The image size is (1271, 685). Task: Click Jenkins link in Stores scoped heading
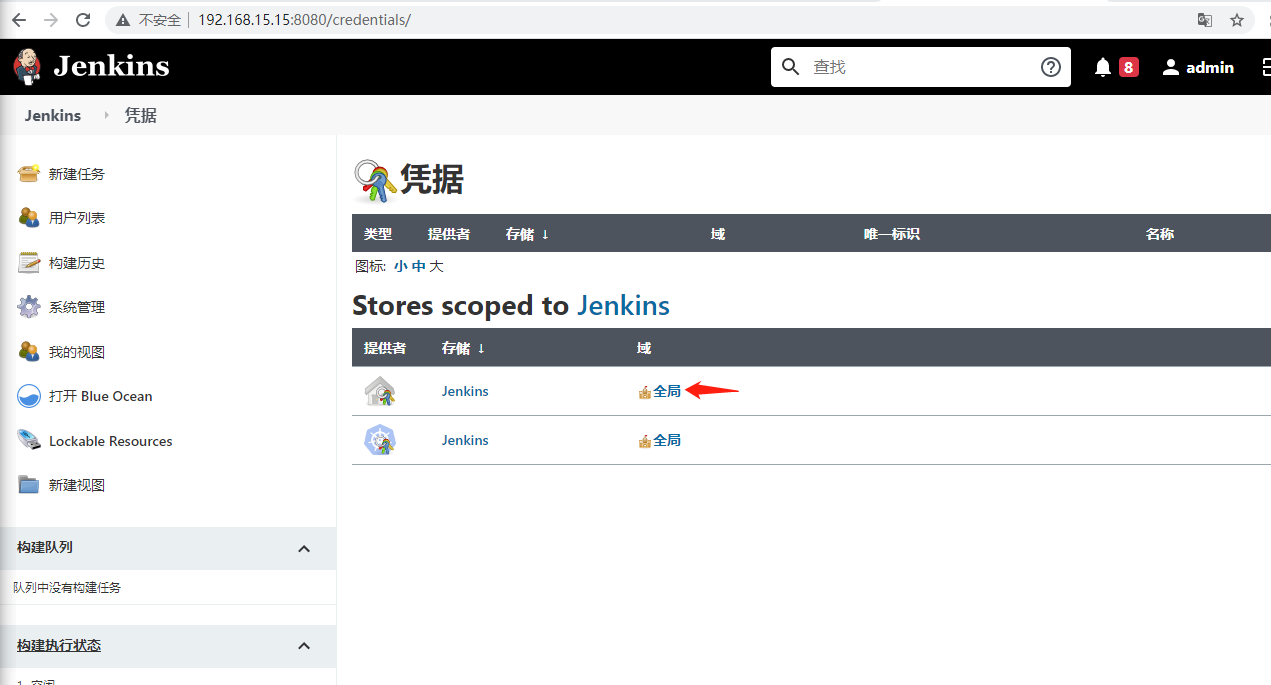[623, 305]
